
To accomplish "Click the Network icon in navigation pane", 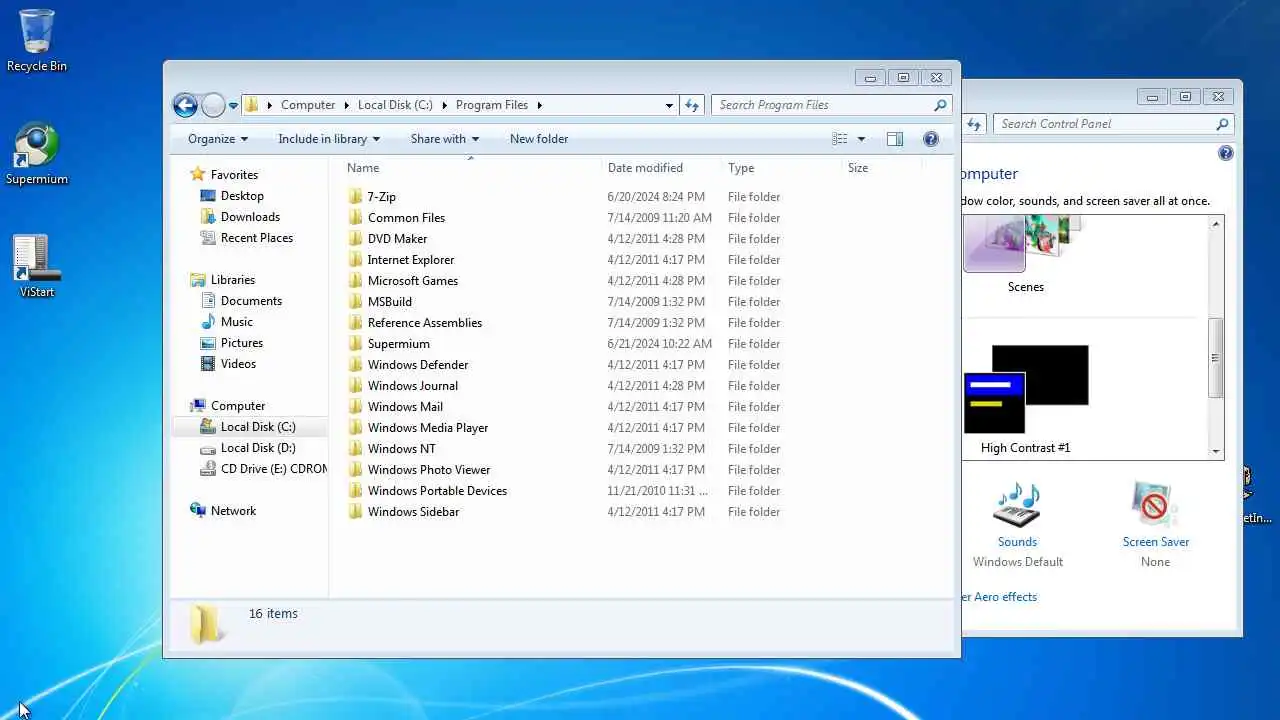I will 198,511.
